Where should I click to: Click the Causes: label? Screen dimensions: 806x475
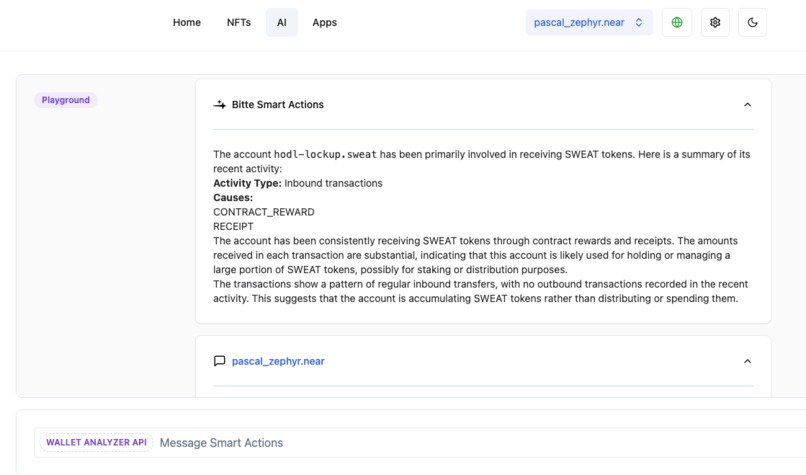coord(233,198)
